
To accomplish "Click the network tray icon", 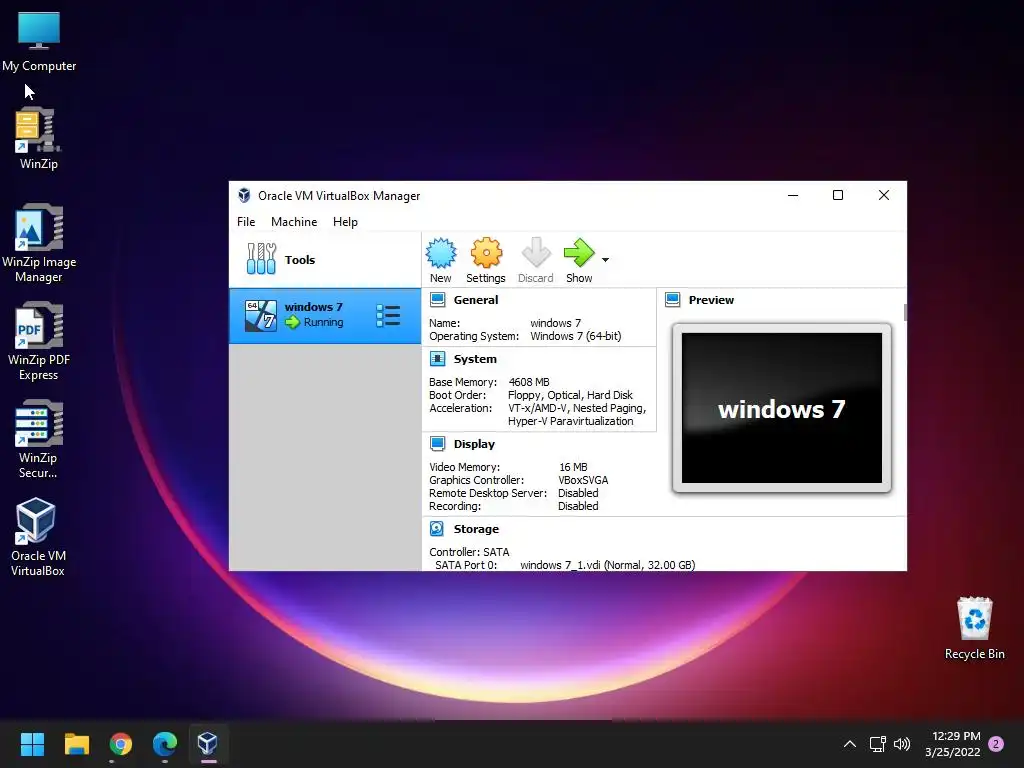I will (878, 744).
